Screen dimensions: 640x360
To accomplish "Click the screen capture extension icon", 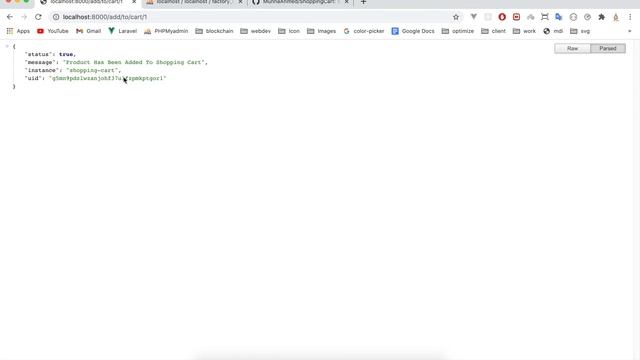I will [x=544, y=17].
